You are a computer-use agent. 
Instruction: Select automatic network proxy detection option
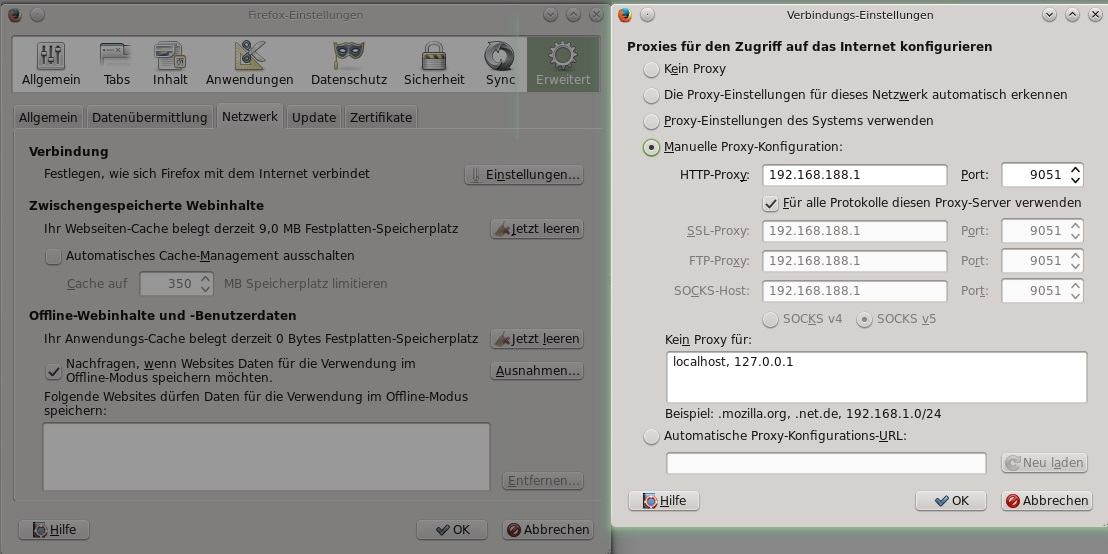[x=651, y=95]
